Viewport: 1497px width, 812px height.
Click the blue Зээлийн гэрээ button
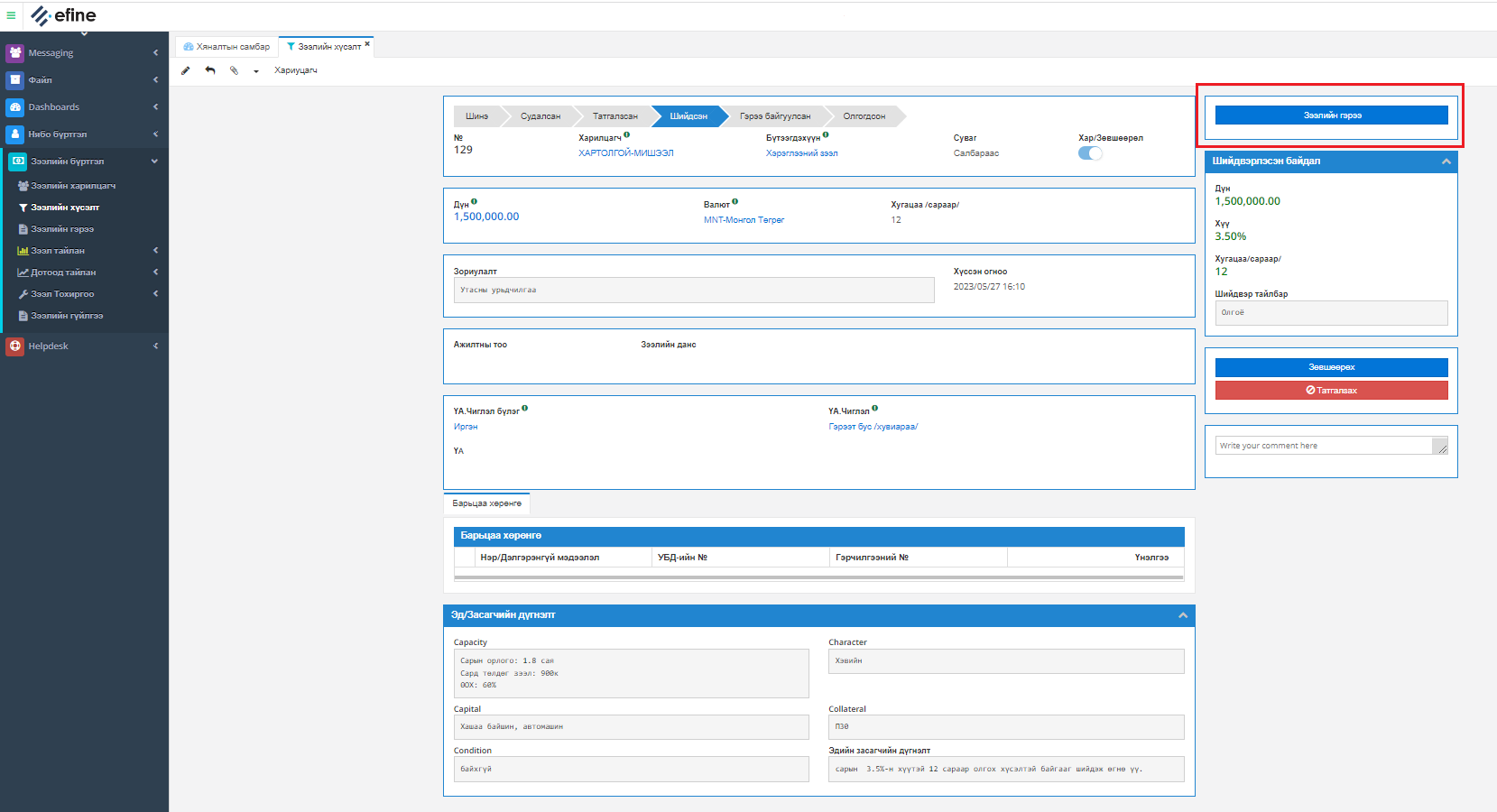pos(1331,115)
